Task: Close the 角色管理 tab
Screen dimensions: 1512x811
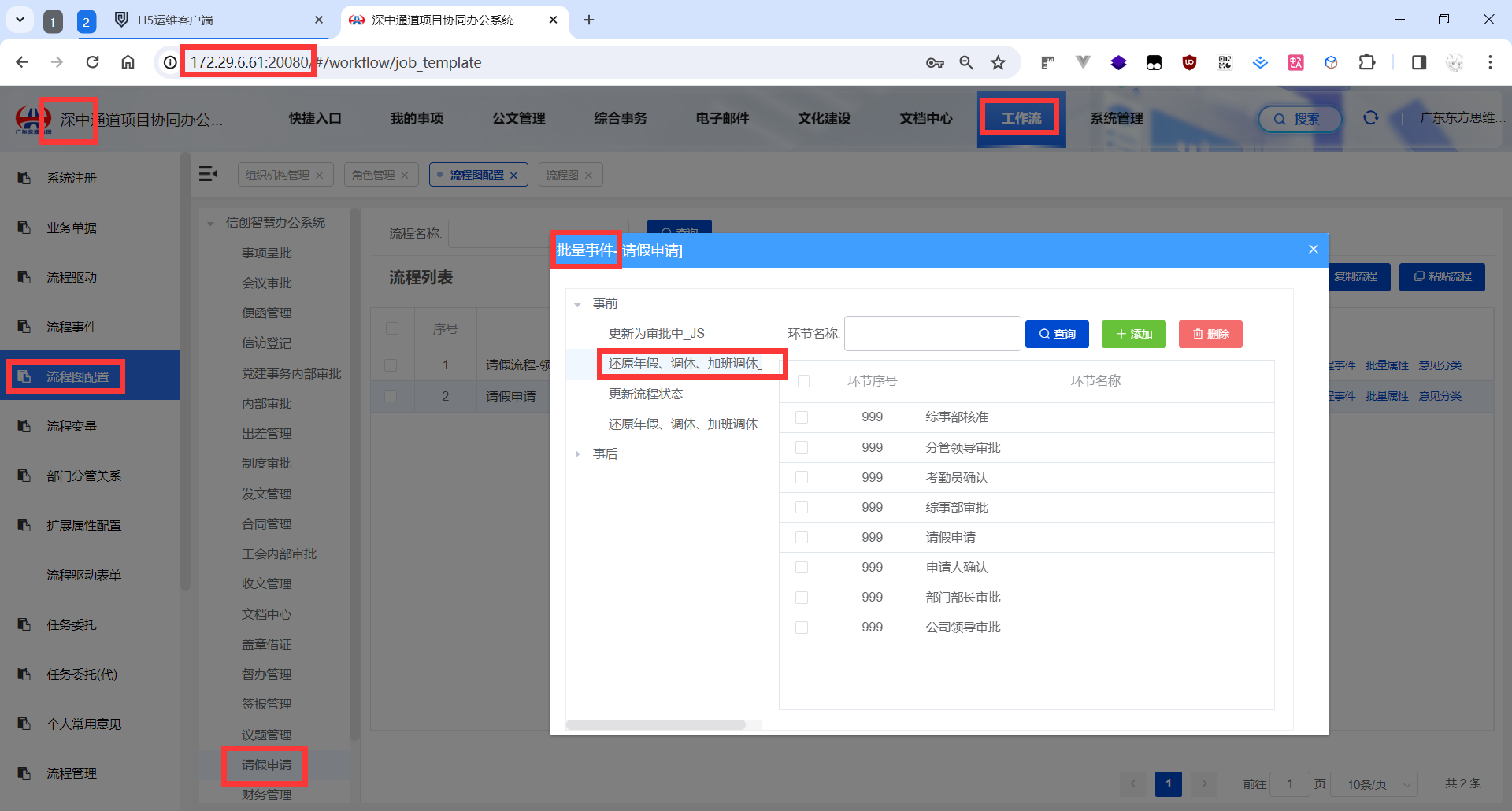Action: [x=405, y=176]
